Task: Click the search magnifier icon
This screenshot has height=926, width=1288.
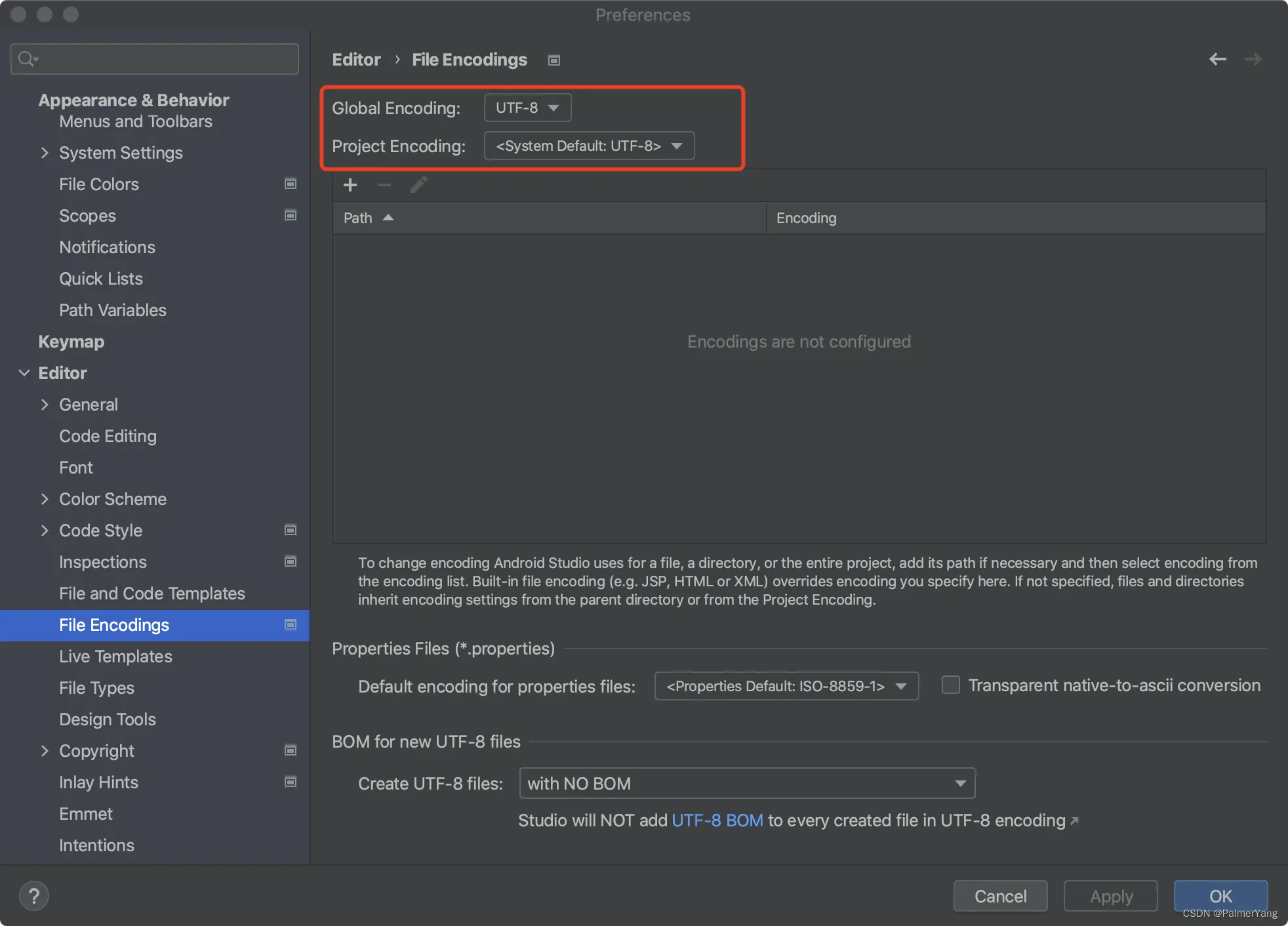Action: click(26, 59)
